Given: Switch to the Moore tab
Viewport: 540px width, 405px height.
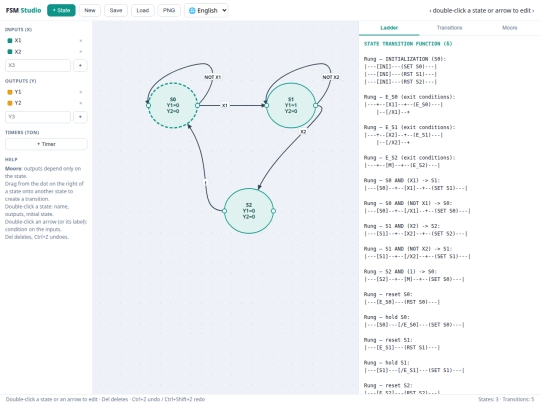Looking at the screenshot, I should tap(509, 28).
